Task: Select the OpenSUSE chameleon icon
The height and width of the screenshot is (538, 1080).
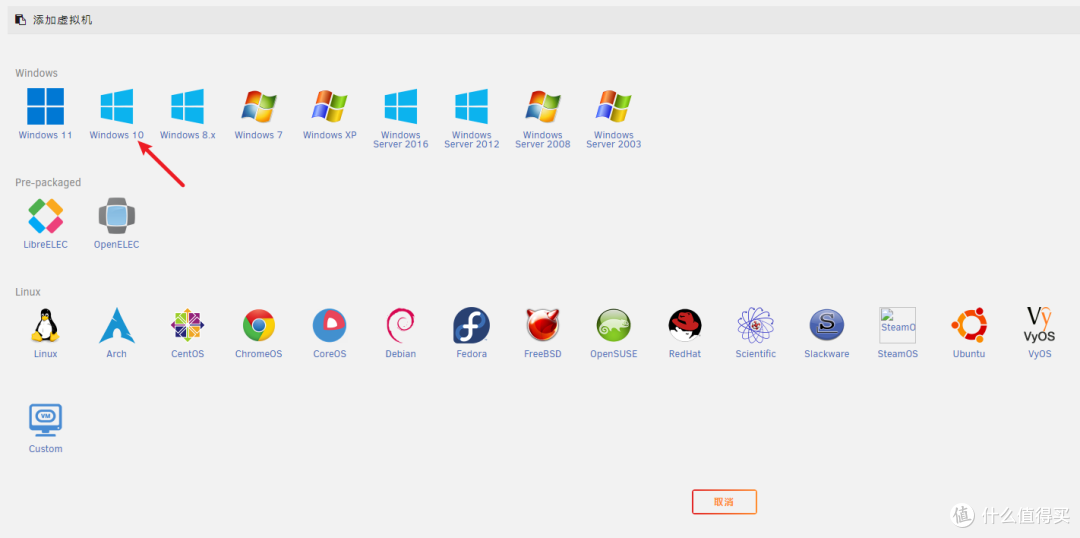Action: (x=614, y=325)
